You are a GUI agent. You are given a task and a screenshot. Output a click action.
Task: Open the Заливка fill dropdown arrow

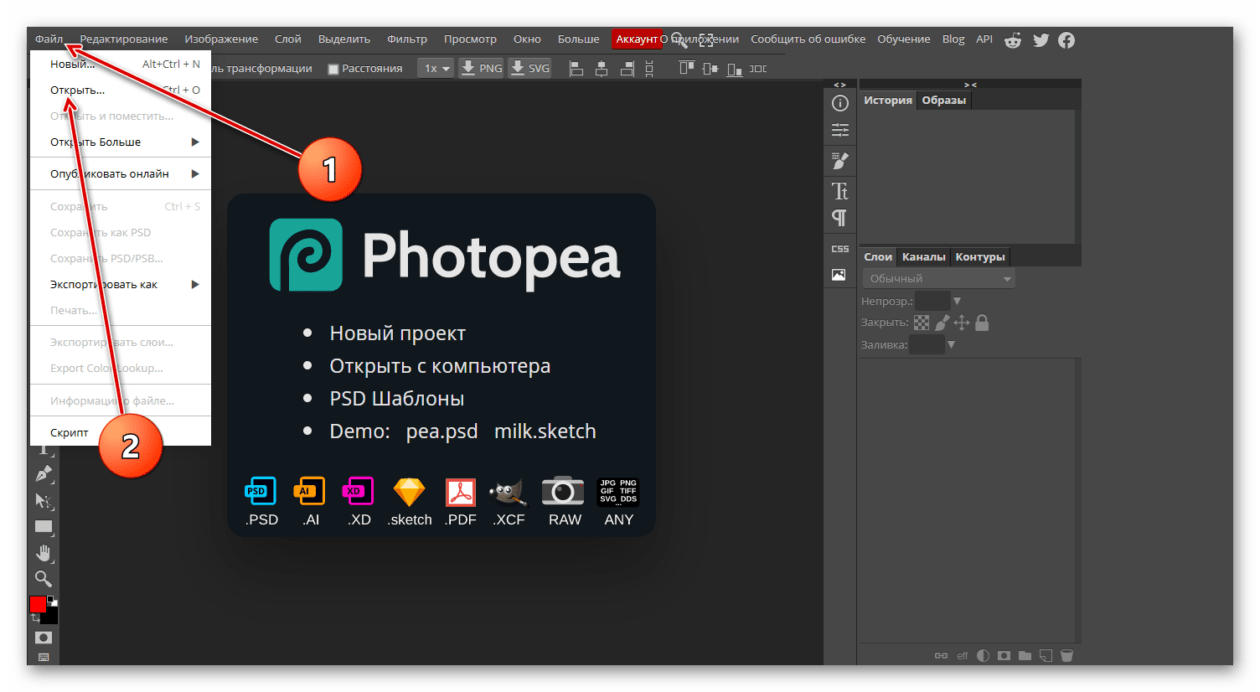[x=950, y=345]
